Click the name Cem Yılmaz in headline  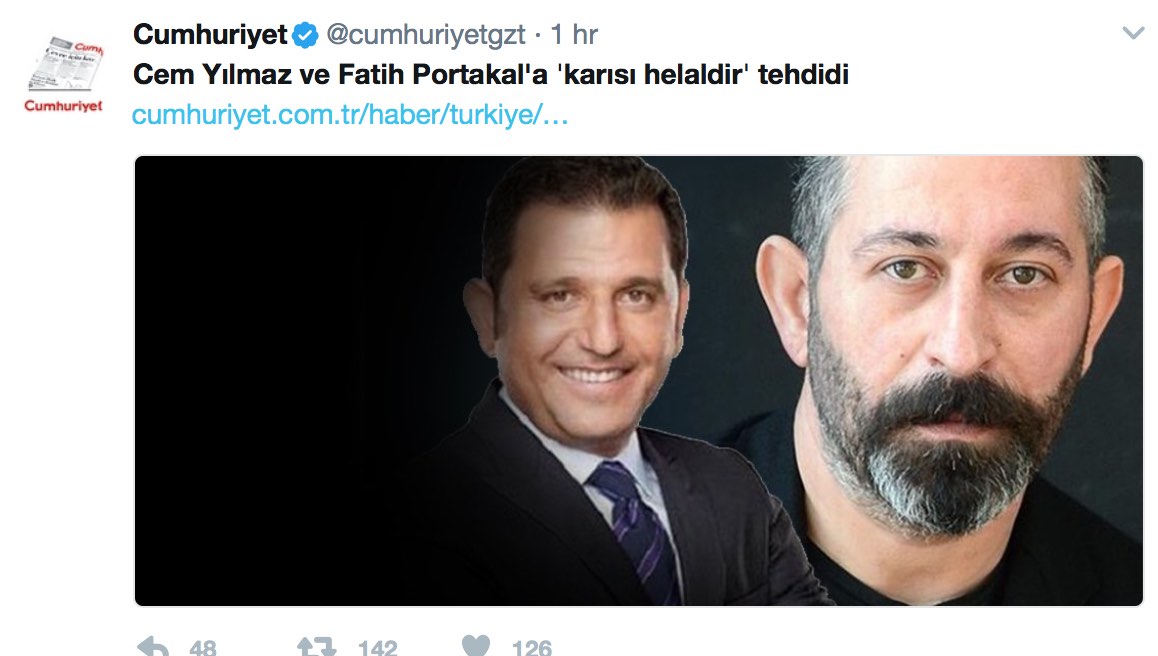212,75
